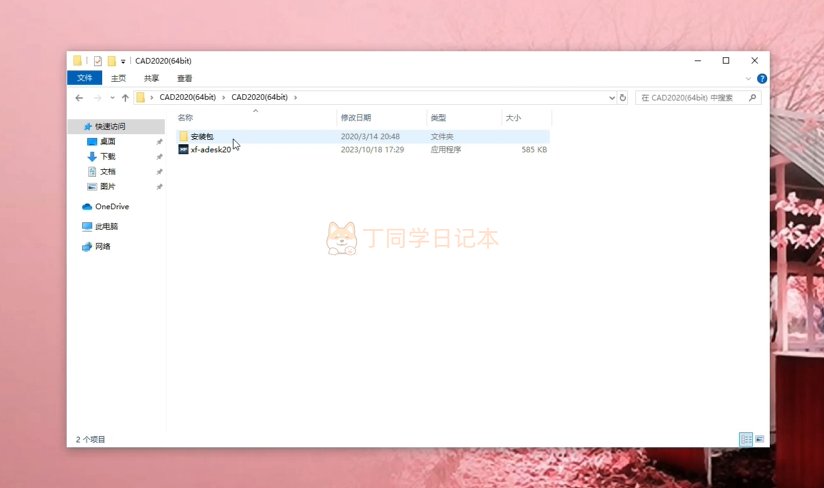Image resolution: width=824 pixels, height=488 pixels.
Task: Switch to the 查看 ribbon tab
Action: pos(185,78)
